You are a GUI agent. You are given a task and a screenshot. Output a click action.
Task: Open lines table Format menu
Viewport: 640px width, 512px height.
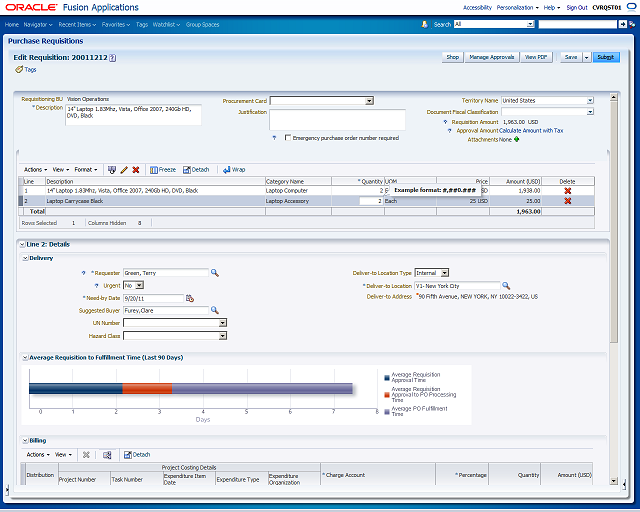click(86, 170)
